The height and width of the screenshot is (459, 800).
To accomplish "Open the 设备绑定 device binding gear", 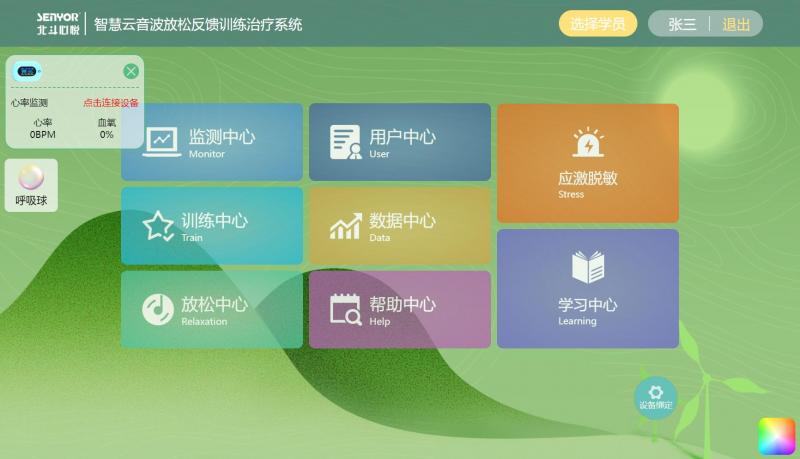I will (656, 398).
